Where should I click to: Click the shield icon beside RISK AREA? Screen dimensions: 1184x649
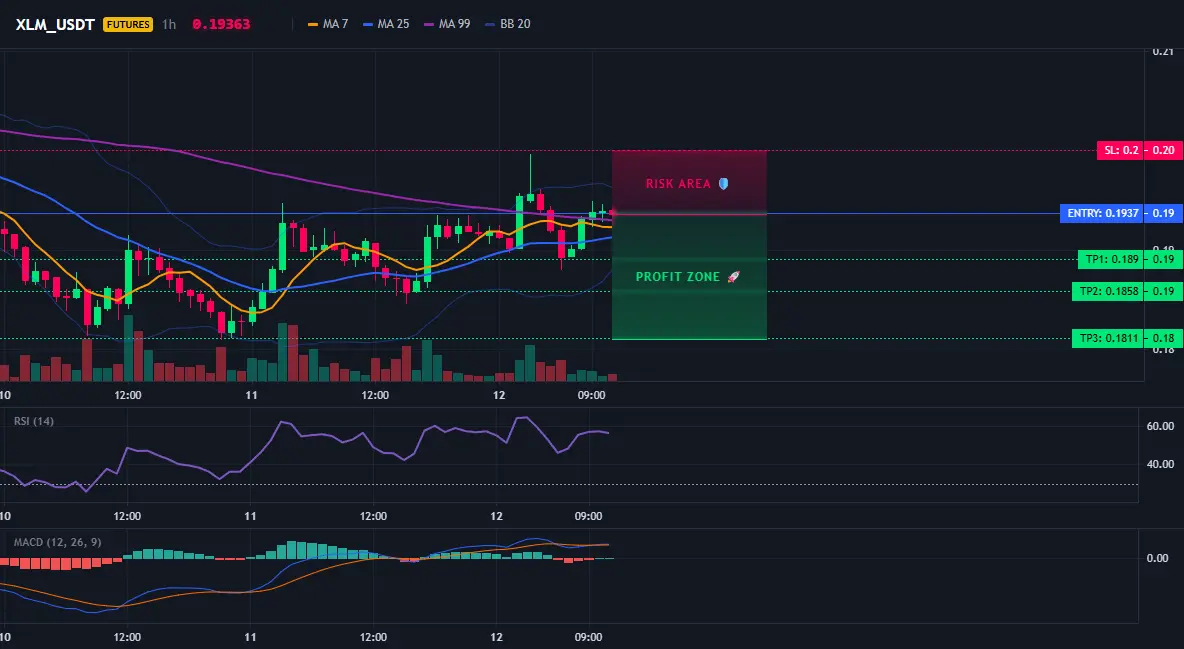click(x=723, y=184)
